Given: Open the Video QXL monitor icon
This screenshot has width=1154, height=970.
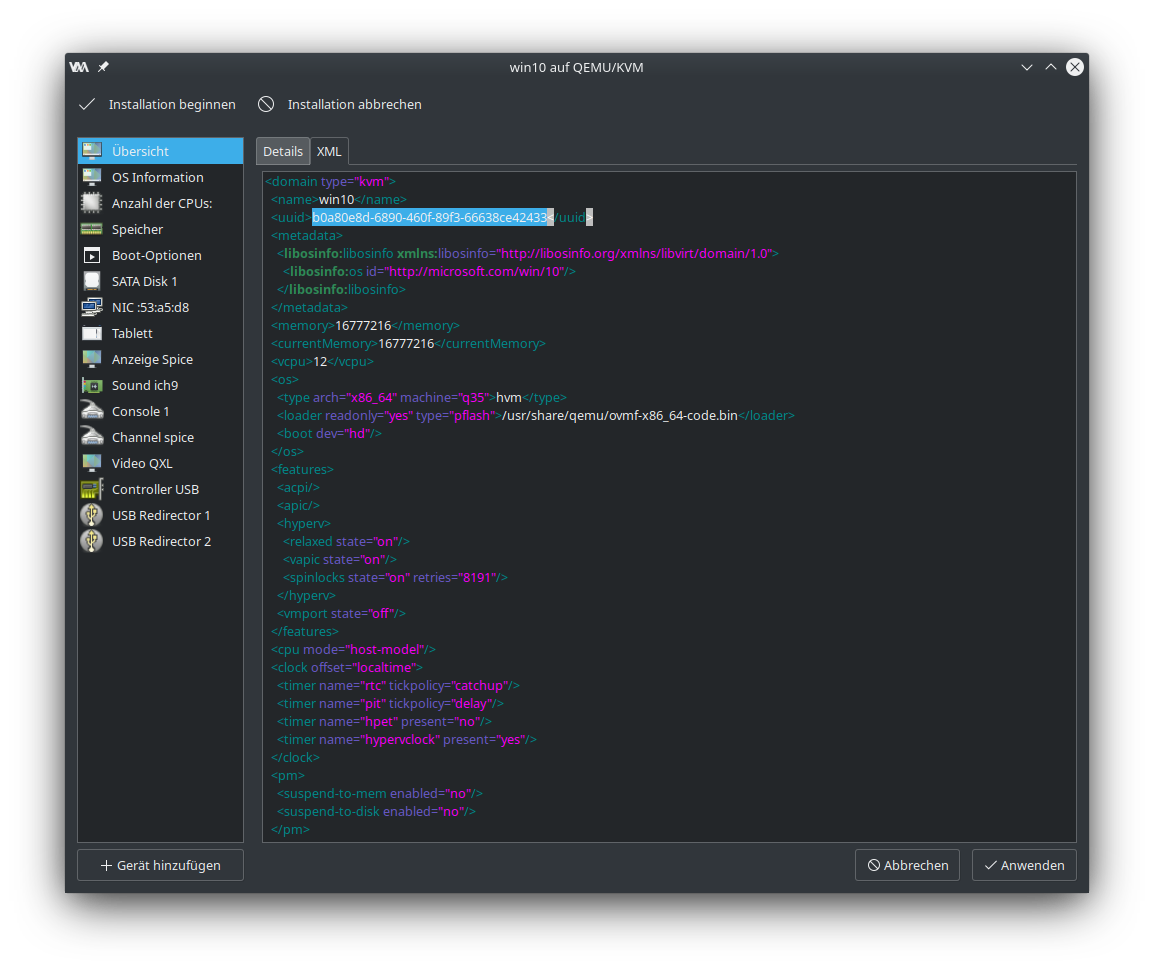Looking at the screenshot, I should point(92,464).
